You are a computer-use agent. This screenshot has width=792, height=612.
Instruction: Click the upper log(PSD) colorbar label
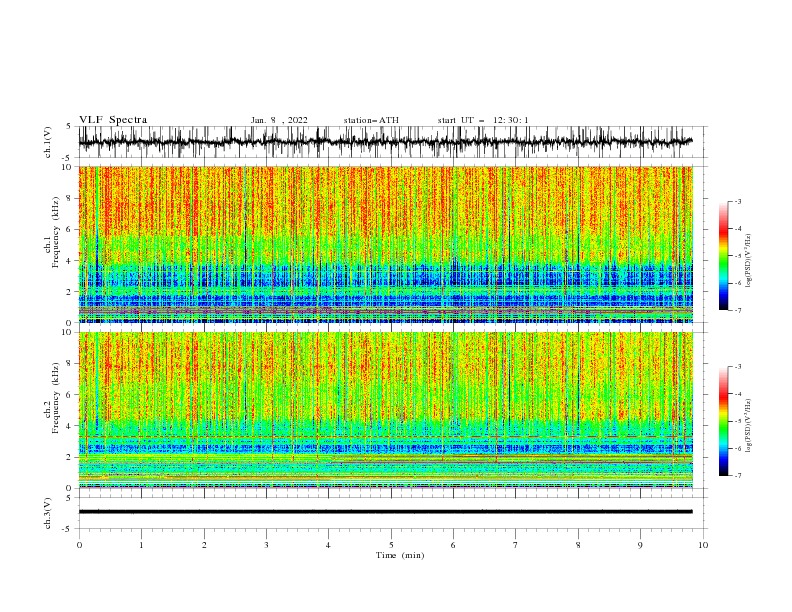pos(748,261)
